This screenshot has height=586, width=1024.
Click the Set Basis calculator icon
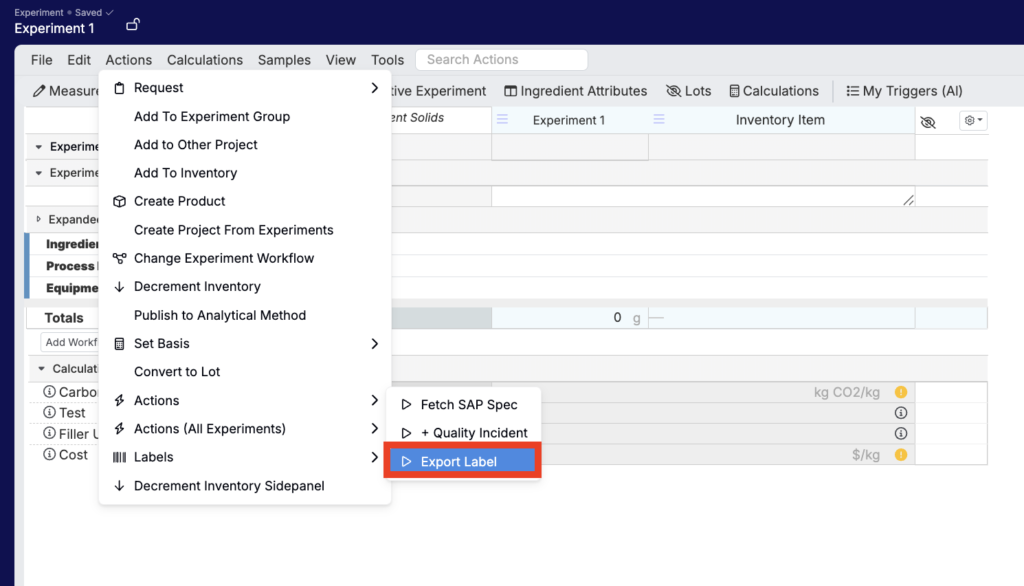click(x=119, y=344)
